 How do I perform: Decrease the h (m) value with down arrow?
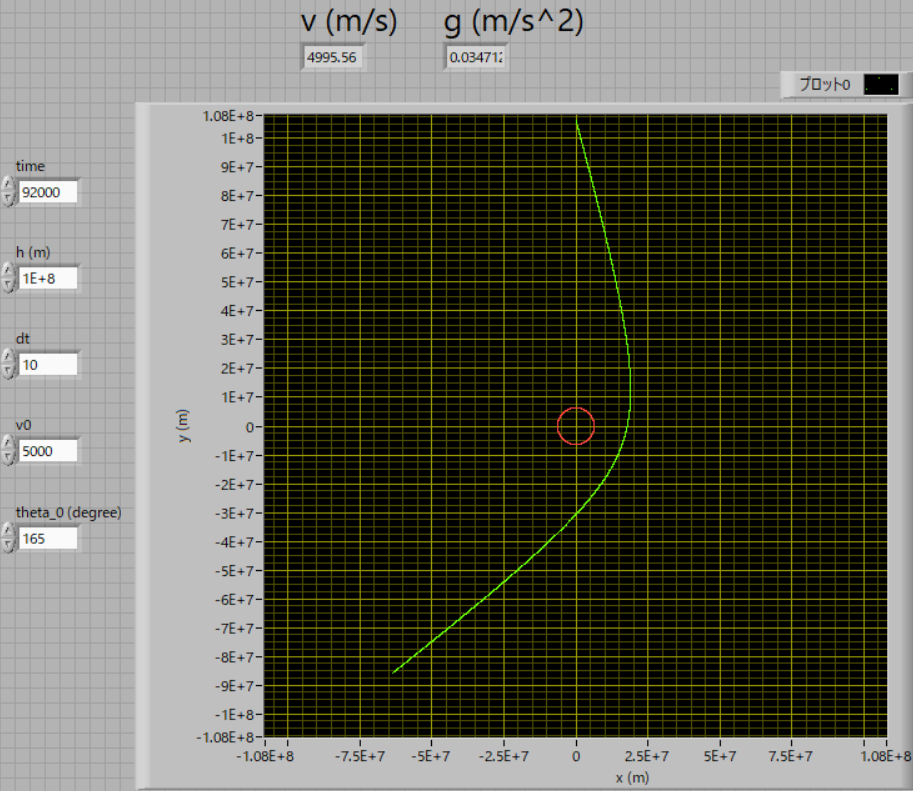click(x=8, y=285)
